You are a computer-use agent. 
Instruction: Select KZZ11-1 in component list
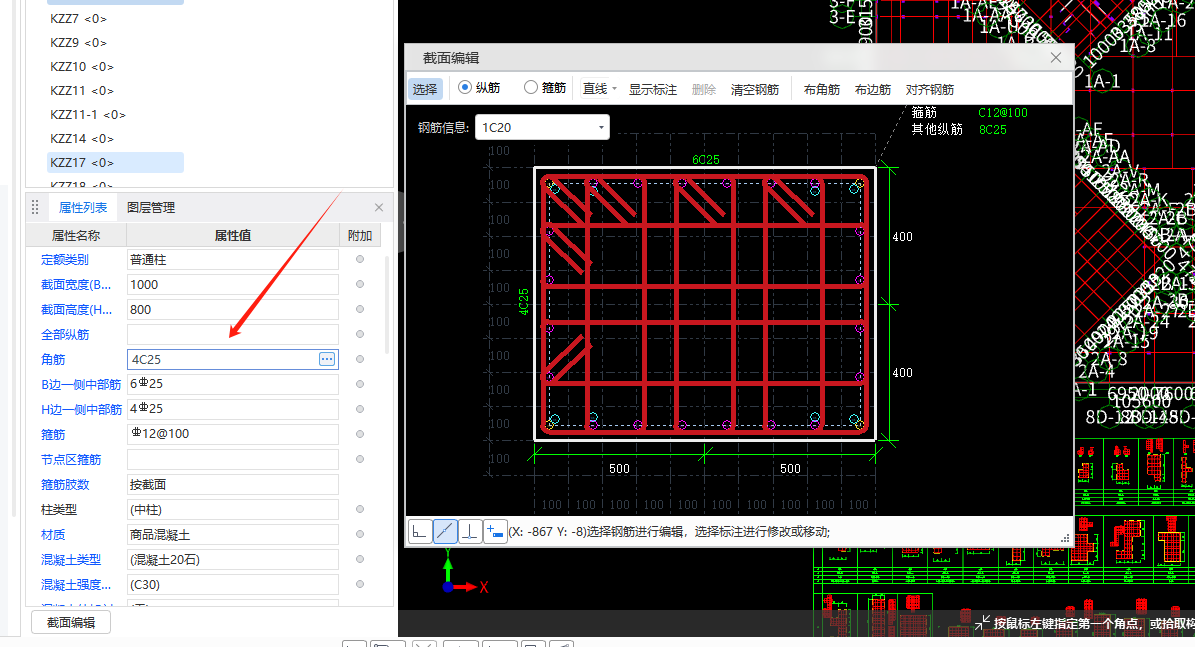(x=88, y=114)
